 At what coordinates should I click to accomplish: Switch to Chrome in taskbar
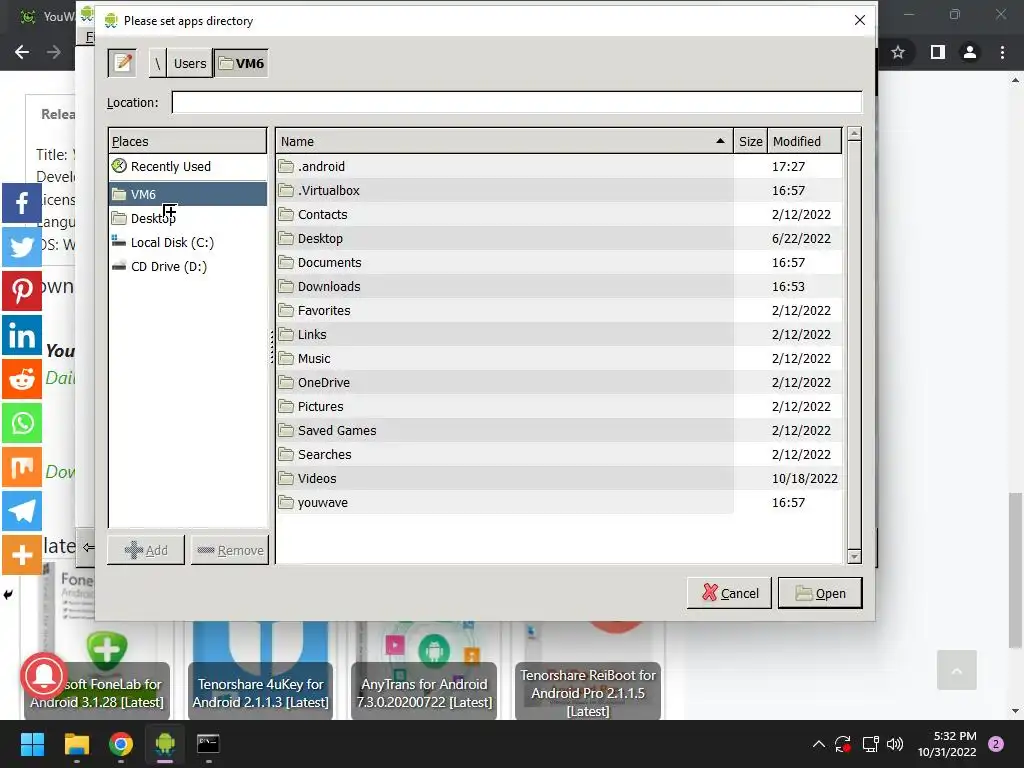[x=121, y=744]
